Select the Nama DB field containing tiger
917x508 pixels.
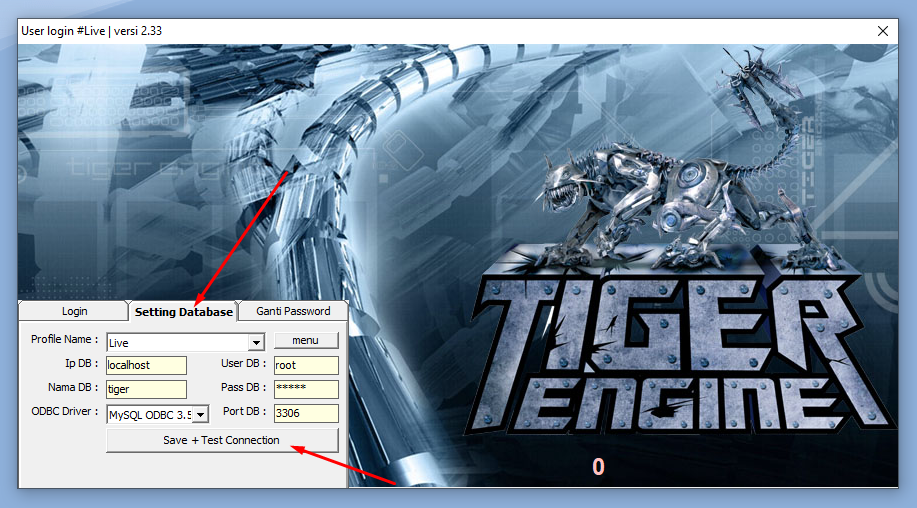[x=146, y=389]
